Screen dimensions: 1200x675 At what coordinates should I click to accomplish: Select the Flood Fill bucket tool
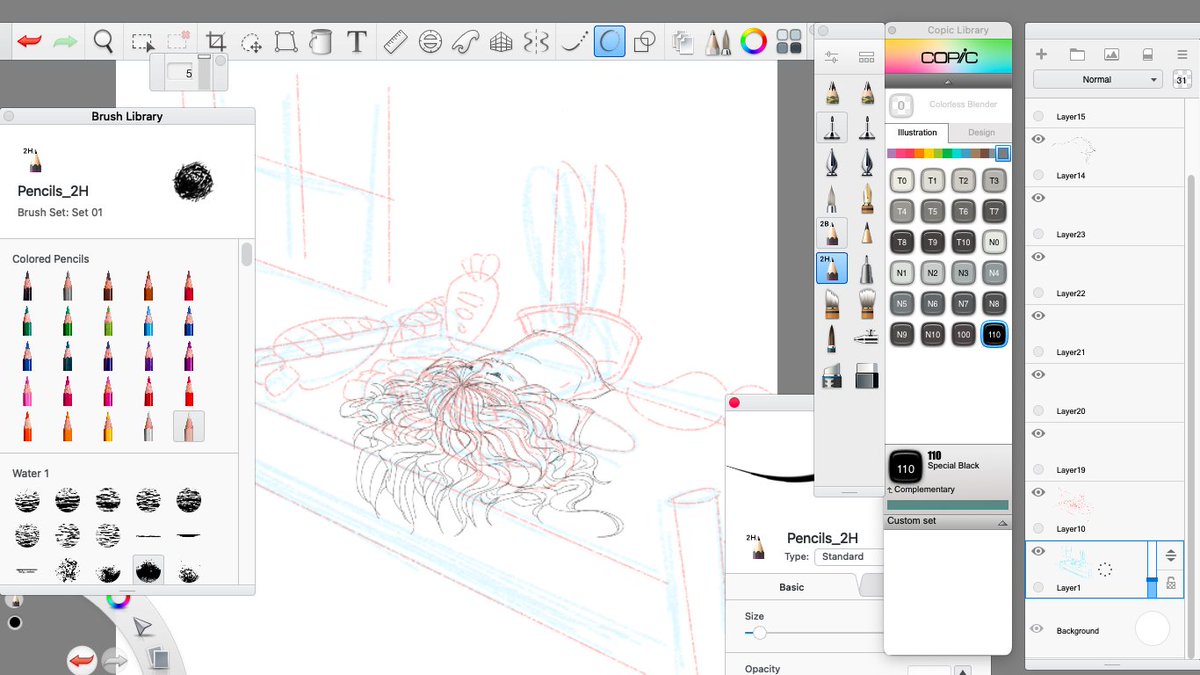point(321,41)
